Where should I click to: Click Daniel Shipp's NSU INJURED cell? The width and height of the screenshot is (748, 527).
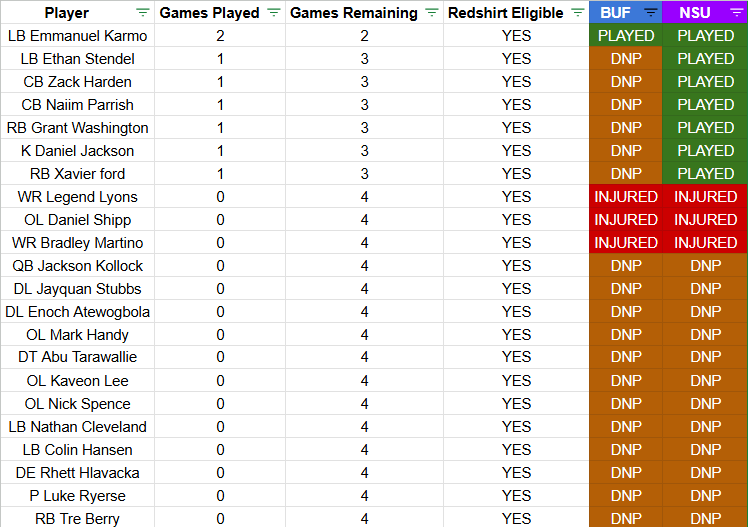pos(705,220)
